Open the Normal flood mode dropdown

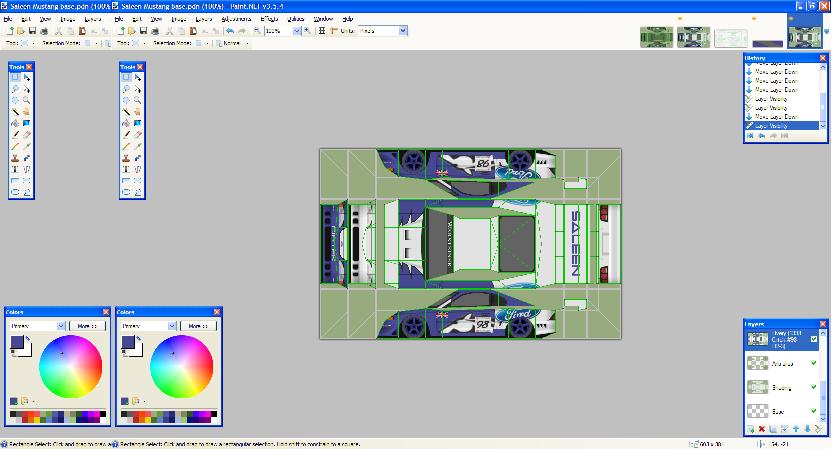pos(247,44)
